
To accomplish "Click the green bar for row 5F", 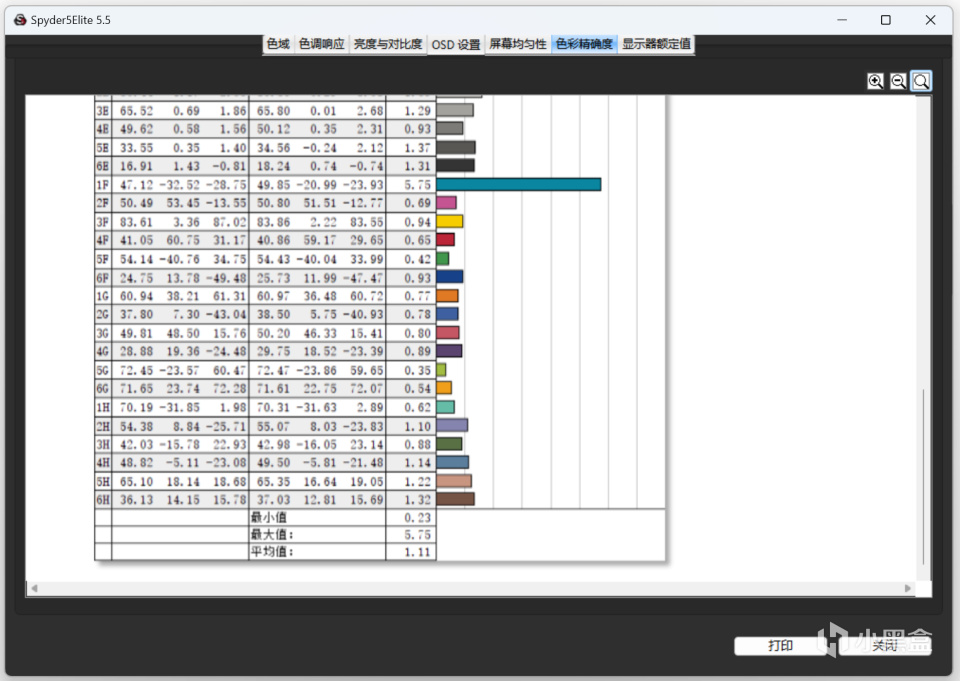I will (x=443, y=258).
